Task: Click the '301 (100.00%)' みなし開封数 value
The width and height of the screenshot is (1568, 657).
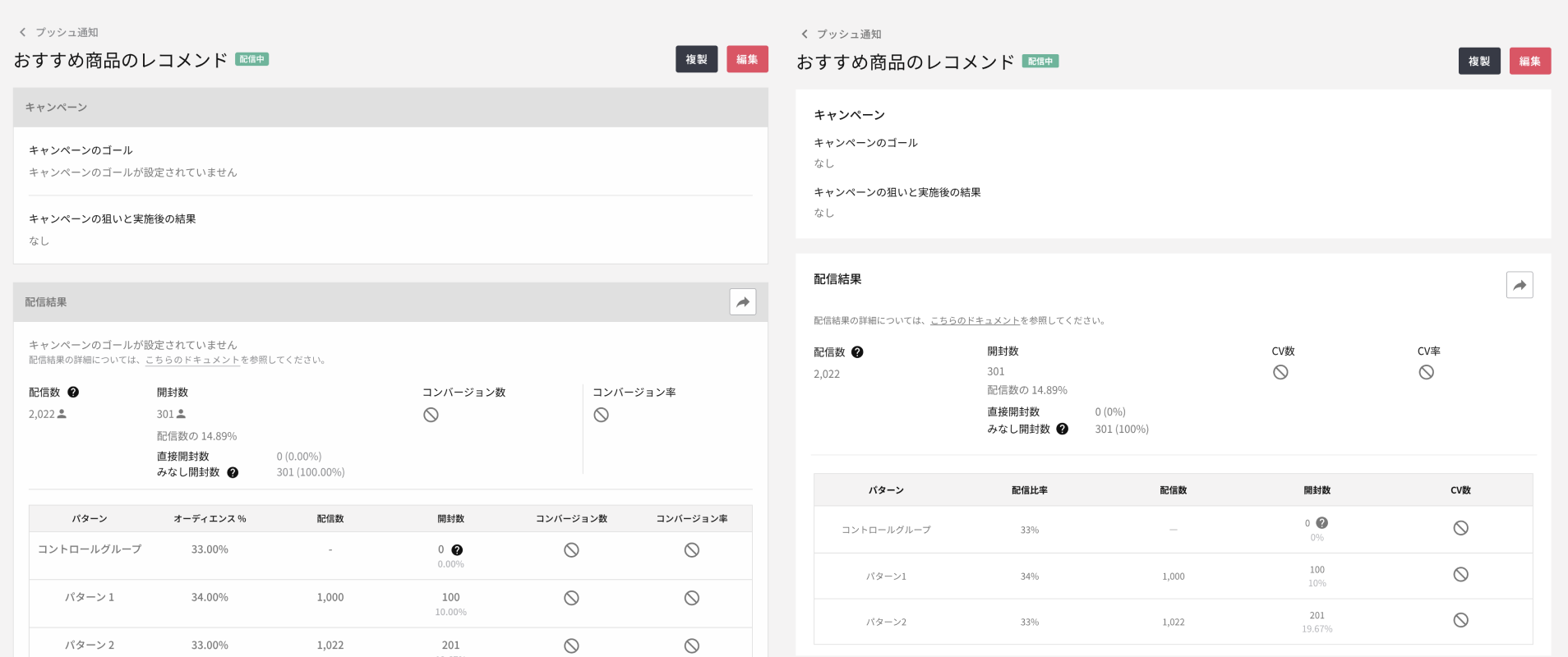Action: click(311, 472)
